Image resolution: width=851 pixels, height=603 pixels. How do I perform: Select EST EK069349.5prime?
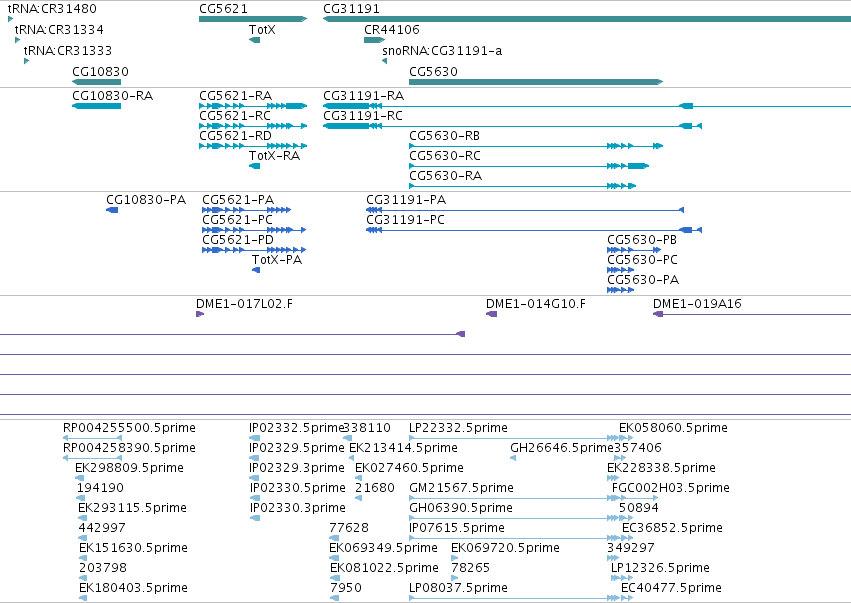pos(334,558)
